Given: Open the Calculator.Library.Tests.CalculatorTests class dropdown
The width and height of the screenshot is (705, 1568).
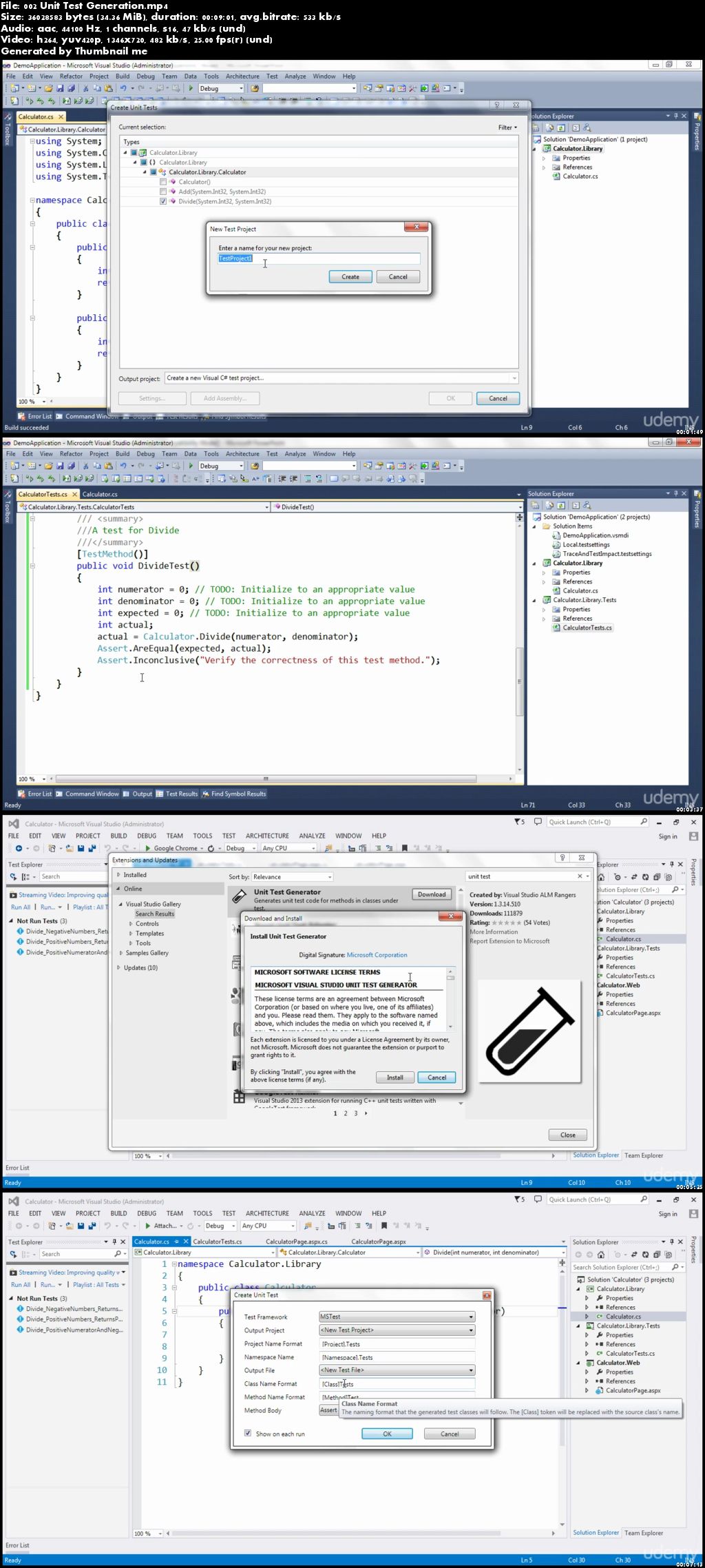Looking at the screenshot, I should (143, 507).
